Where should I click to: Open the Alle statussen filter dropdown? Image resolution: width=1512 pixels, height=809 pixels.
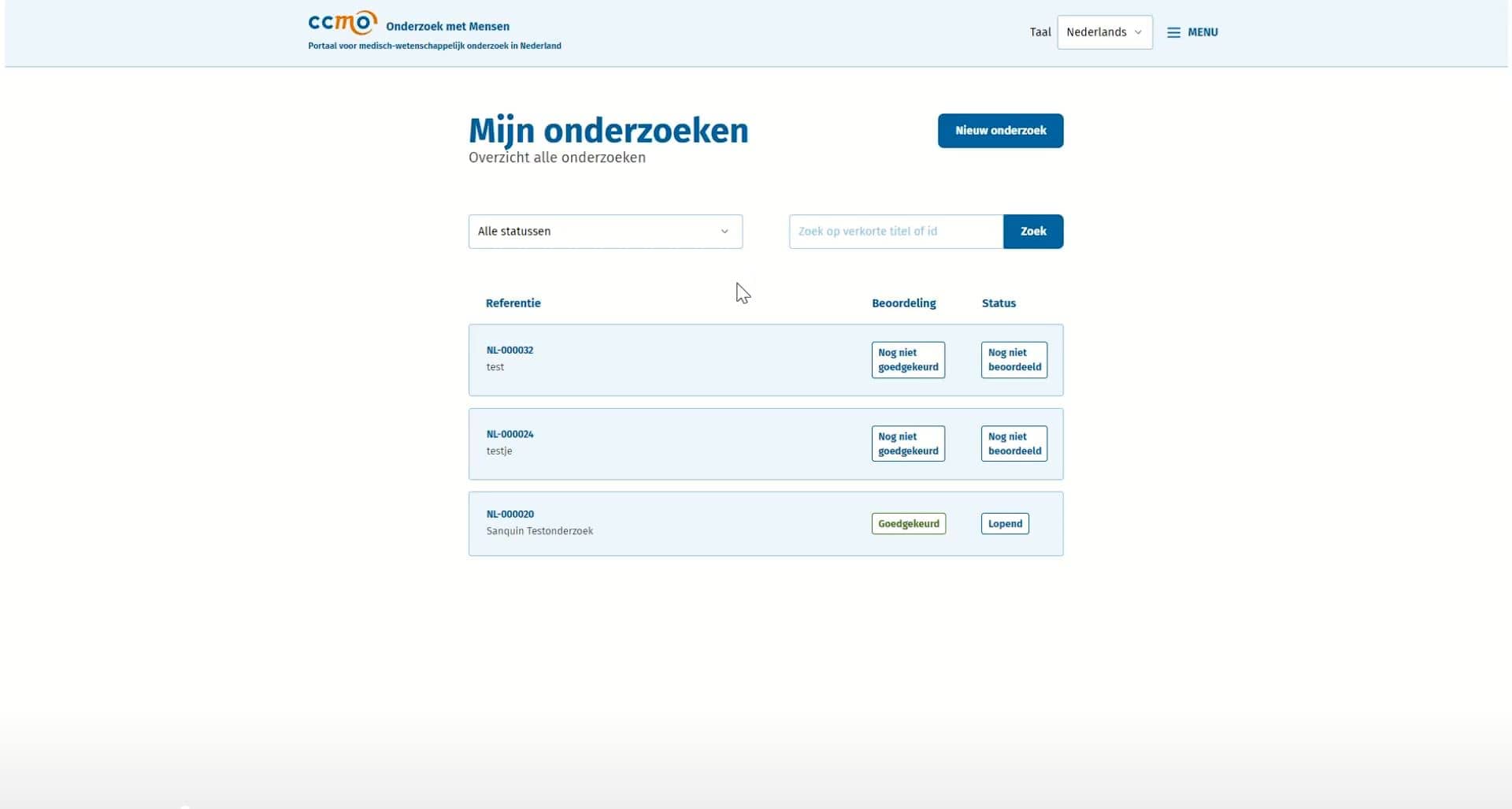point(604,232)
